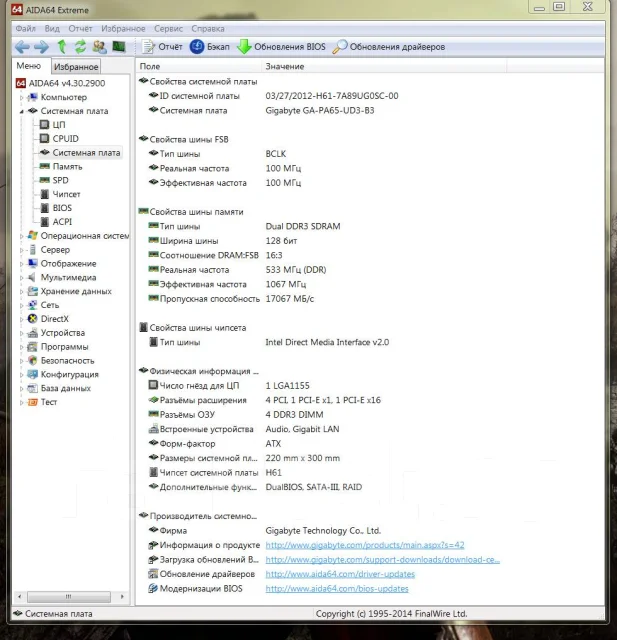Image resolution: width=617 pixels, height=640 pixels.
Task: Expand the Мультимедиа tree node
Action: click(22, 278)
